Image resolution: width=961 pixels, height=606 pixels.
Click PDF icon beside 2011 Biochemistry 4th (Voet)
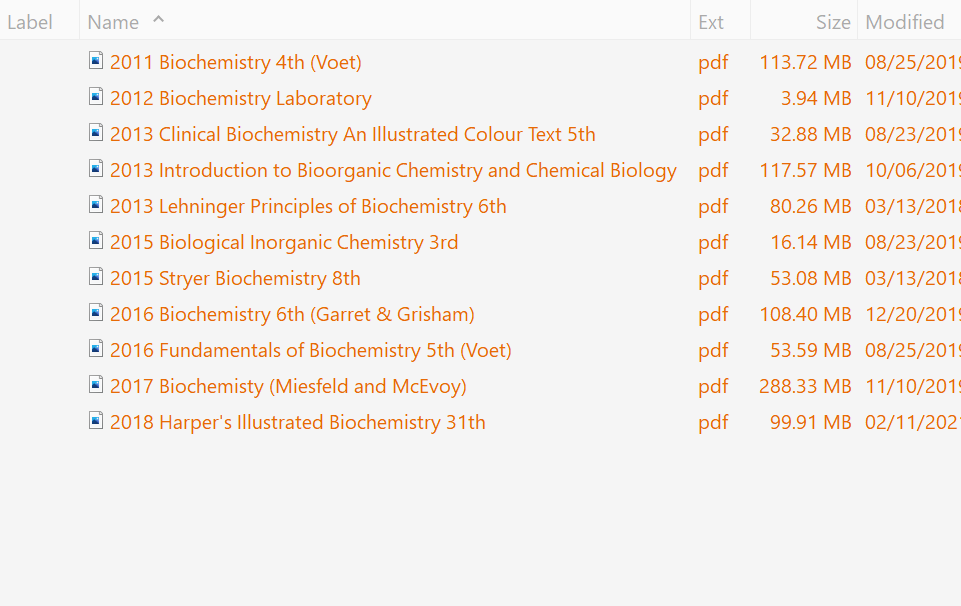pos(96,61)
